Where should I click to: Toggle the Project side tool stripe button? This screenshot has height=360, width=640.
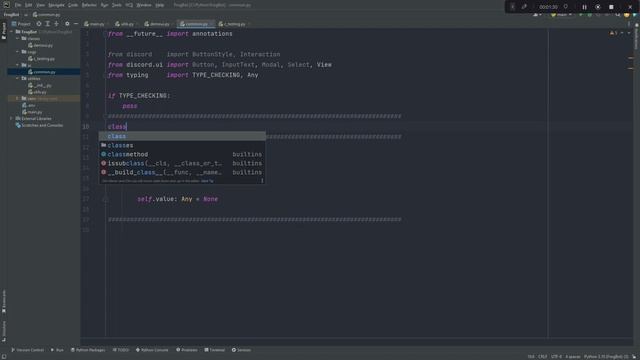pos(4,31)
